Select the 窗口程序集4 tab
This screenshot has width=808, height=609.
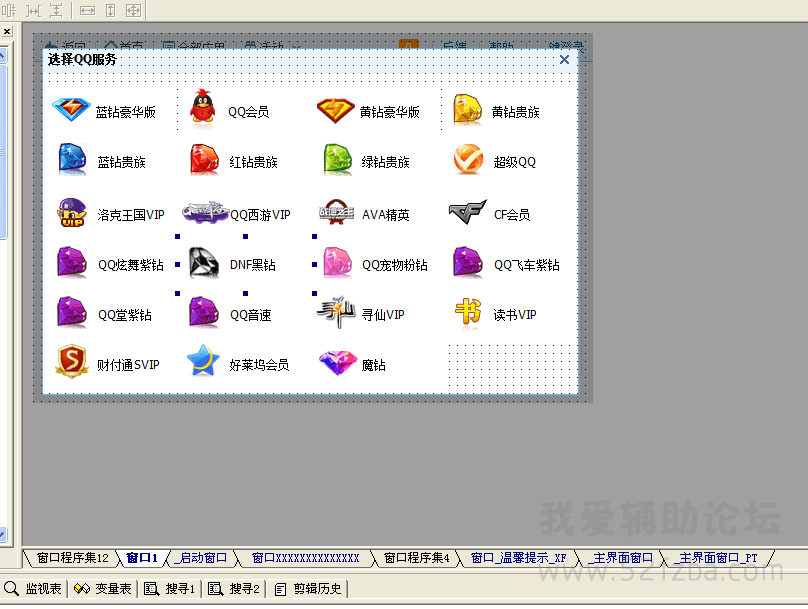pyautogui.click(x=416, y=558)
